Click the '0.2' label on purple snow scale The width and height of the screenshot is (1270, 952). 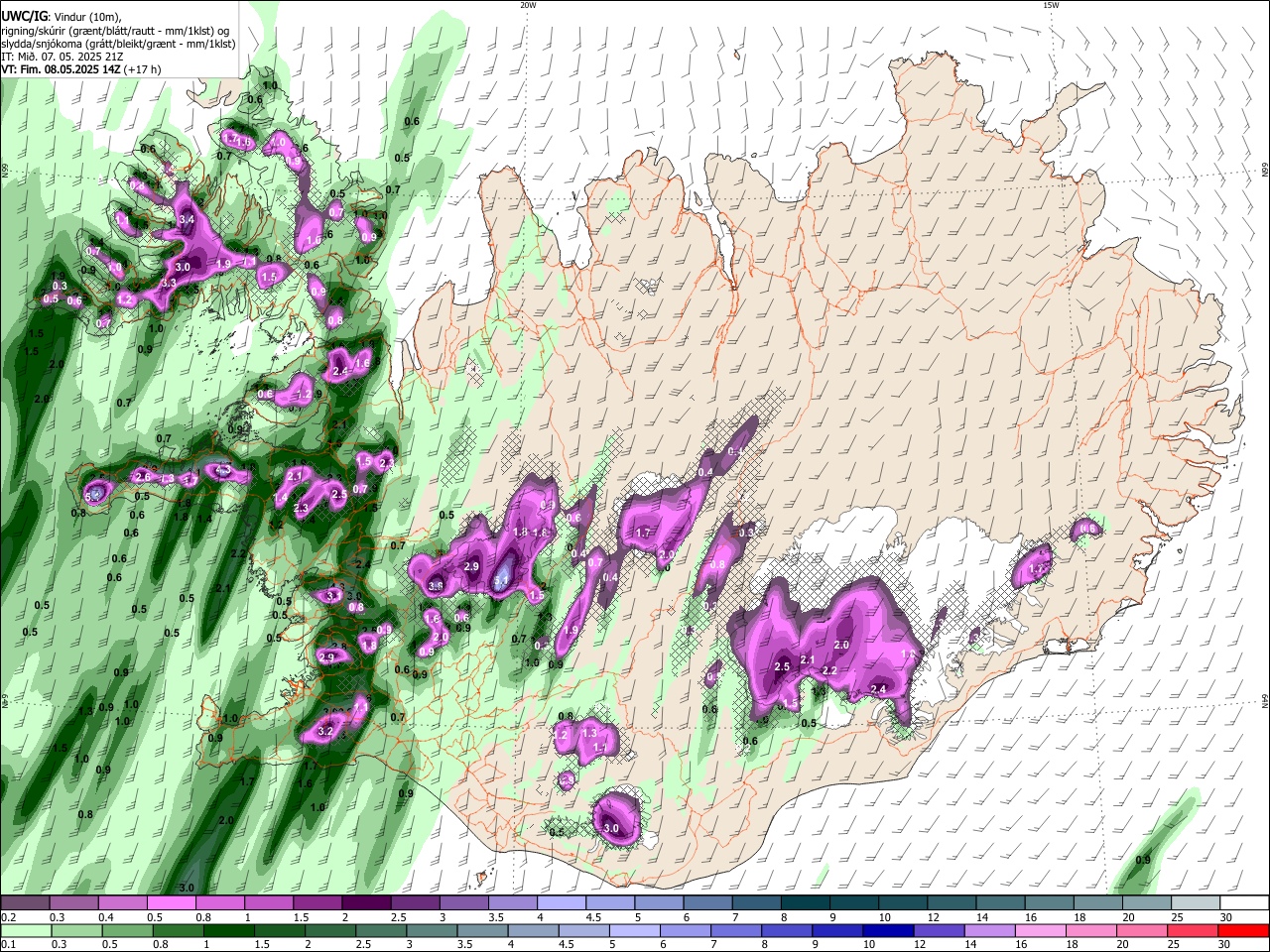9,917
